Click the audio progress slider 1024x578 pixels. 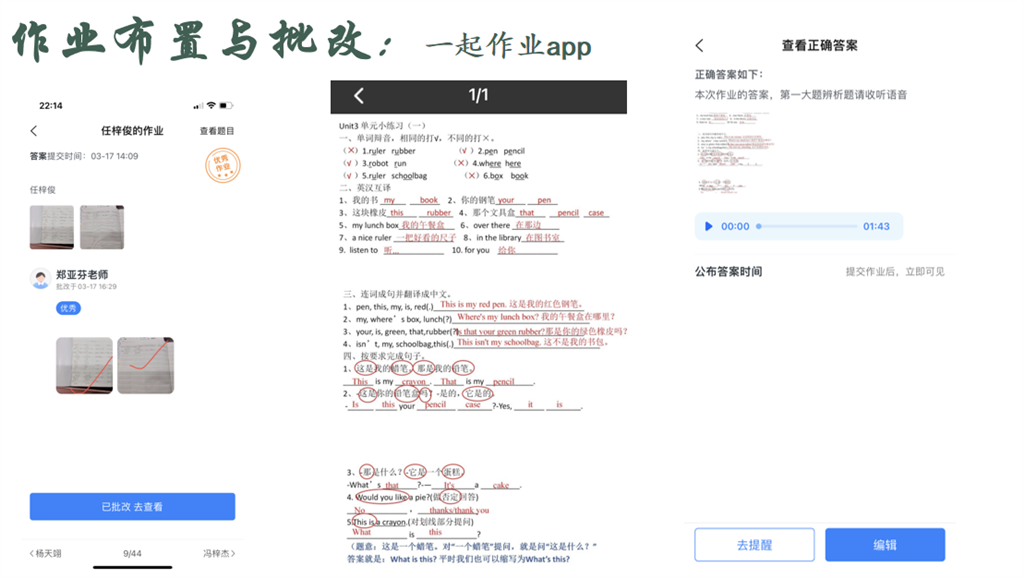coord(807,227)
